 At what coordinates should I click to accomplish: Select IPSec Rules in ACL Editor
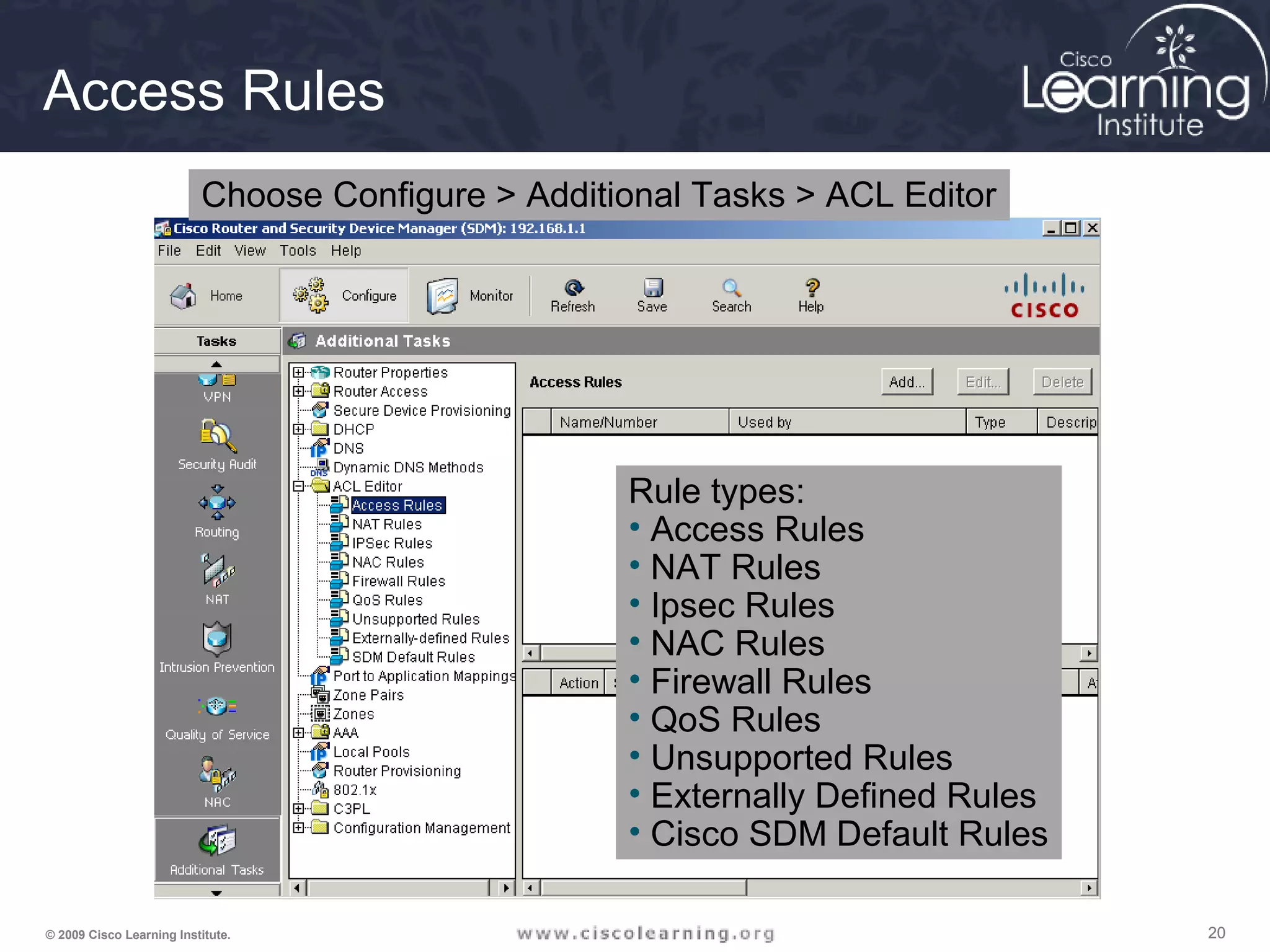pyautogui.click(x=392, y=544)
